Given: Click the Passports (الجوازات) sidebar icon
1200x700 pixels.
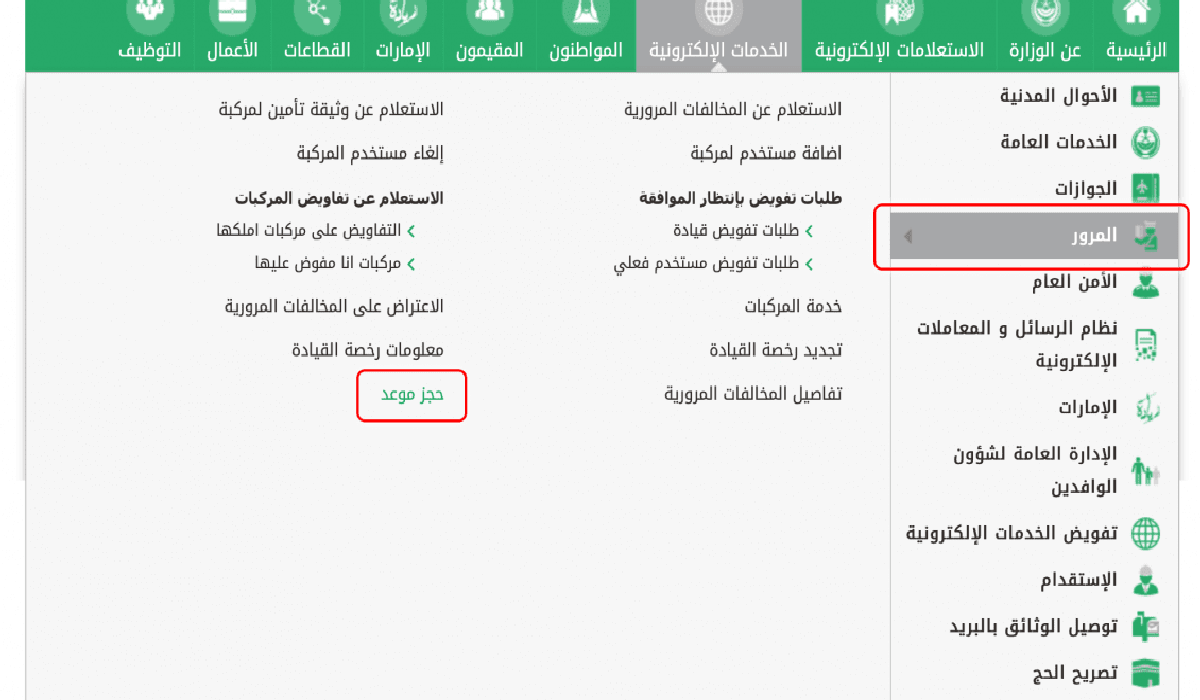Looking at the screenshot, I should click(1145, 189).
